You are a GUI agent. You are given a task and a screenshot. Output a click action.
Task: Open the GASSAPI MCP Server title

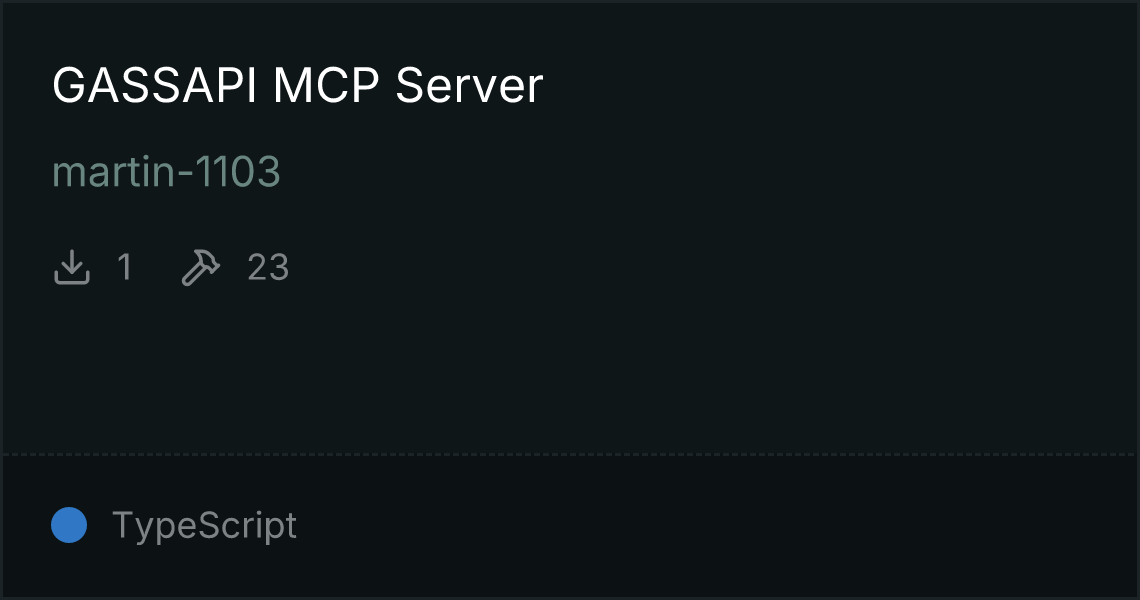tap(297, 85)
